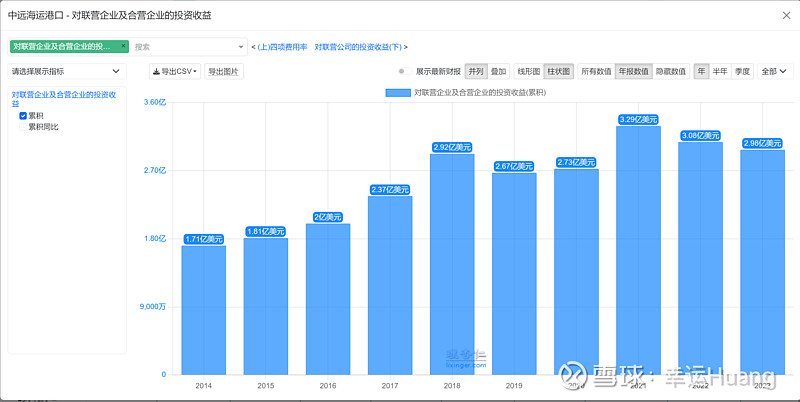Go to next metric 对联营公司的投资收益(下)

click(358, 47)
